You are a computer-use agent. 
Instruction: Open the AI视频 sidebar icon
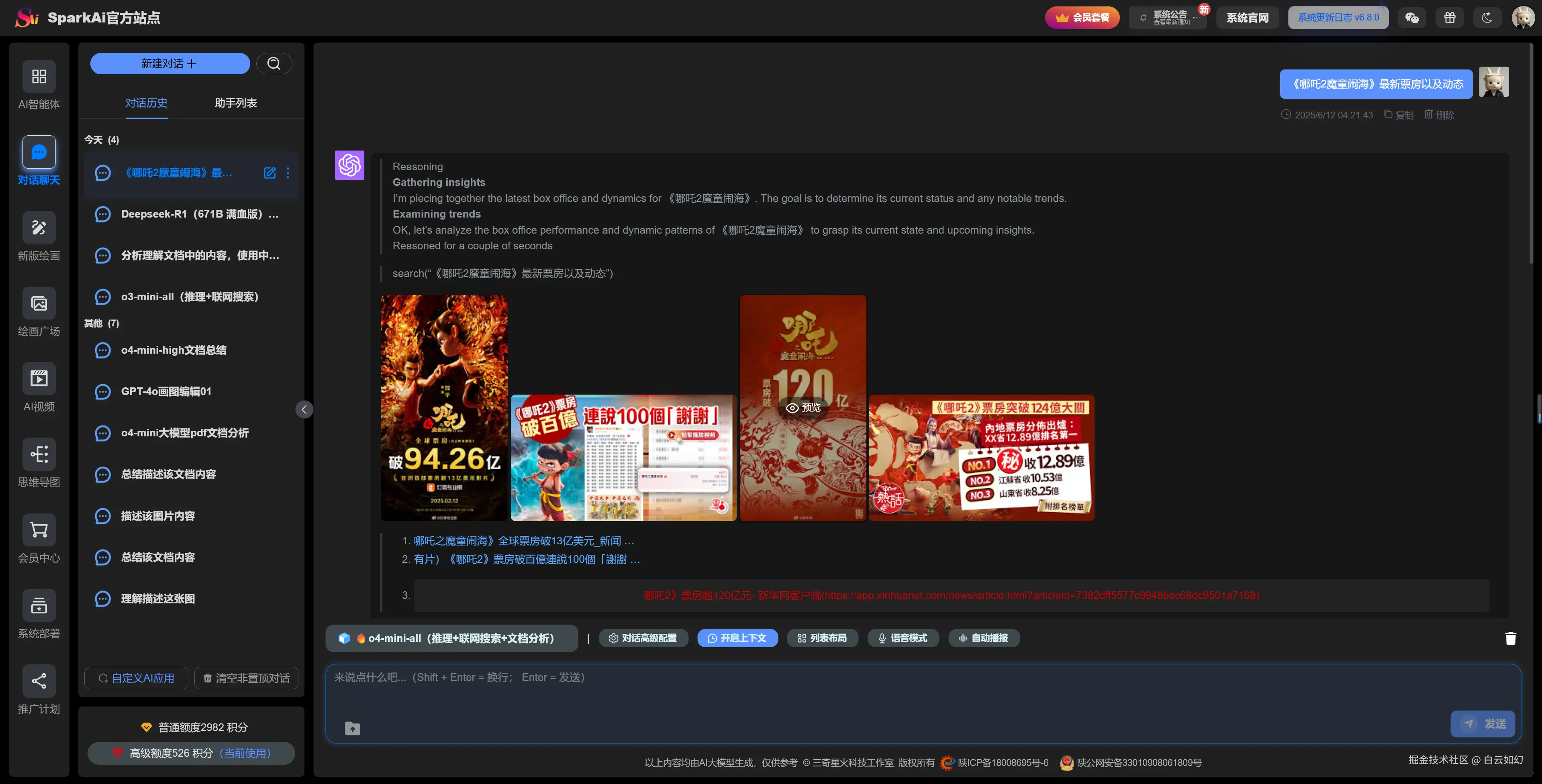tap(39, 379)
